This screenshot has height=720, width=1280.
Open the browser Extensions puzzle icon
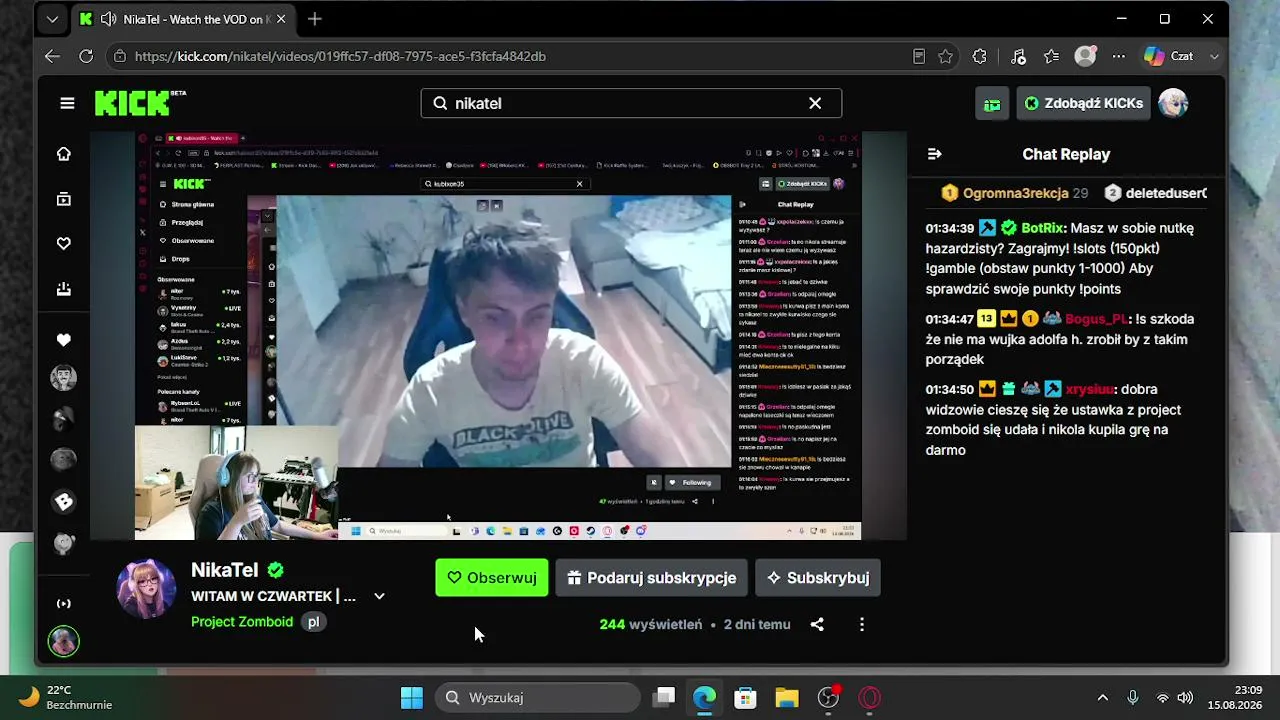tap(980, 56)
